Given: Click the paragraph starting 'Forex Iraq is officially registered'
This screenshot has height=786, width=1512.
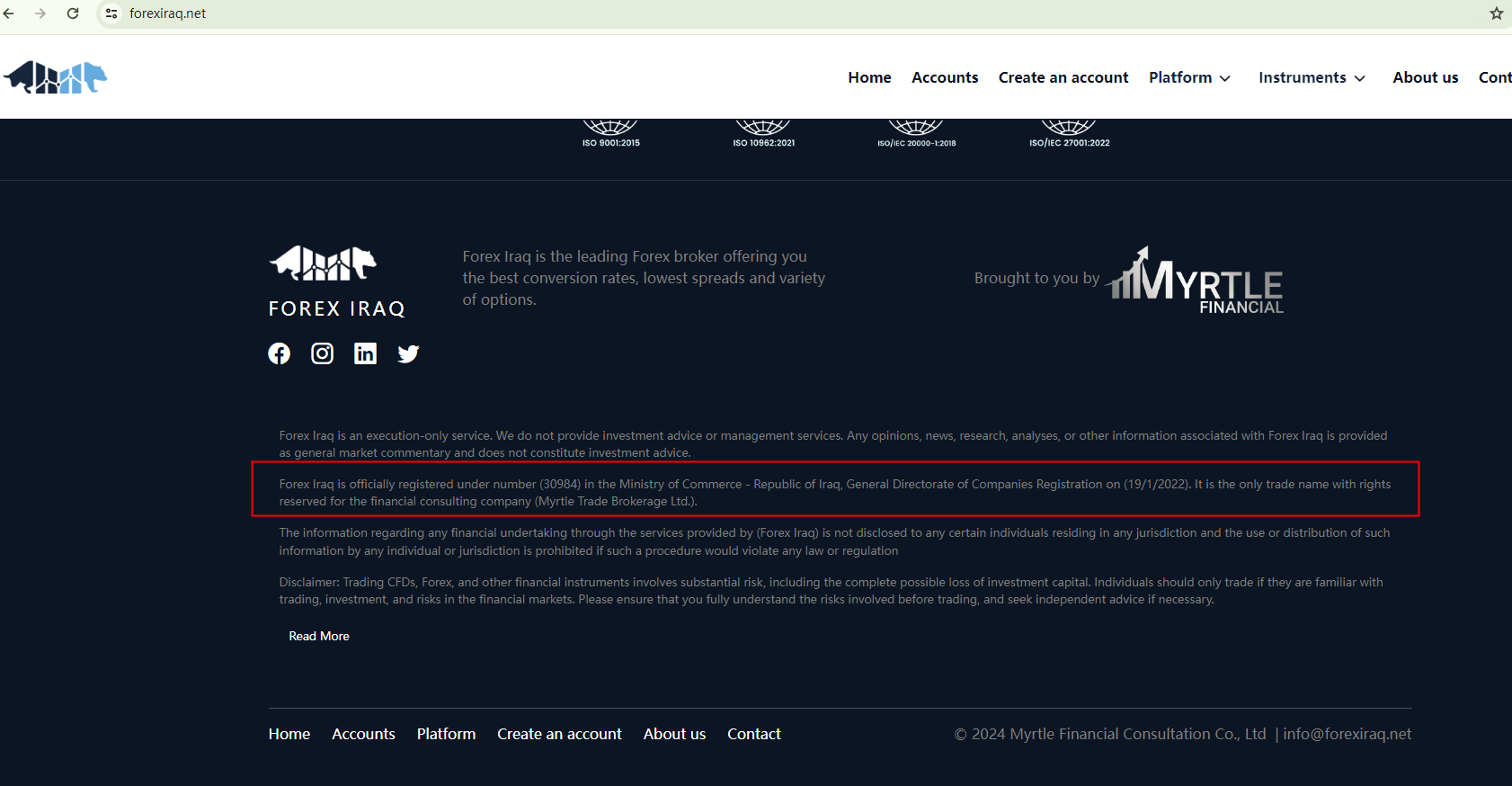Looking at the screenshot, I should coord(835,493).
